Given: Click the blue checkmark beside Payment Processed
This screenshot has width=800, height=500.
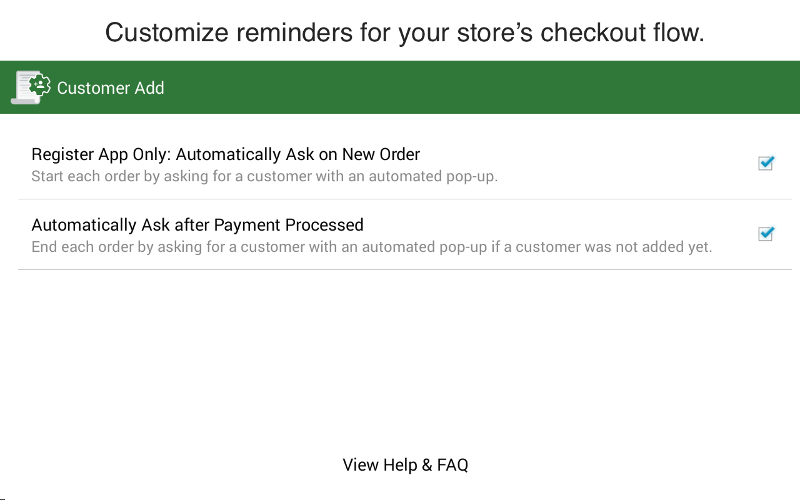Looking at the screenshot, I should click(766, 234).
